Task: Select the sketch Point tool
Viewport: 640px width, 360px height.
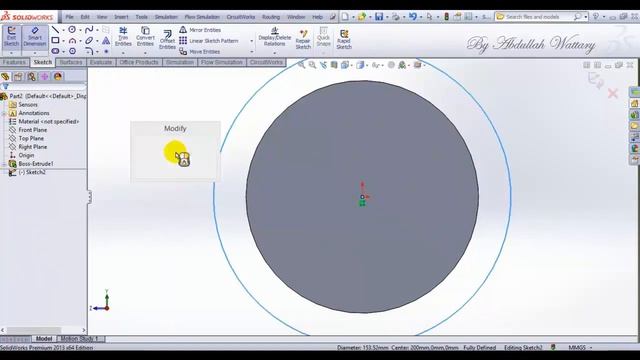Action: pyautogui.click(x=106, y=51)
